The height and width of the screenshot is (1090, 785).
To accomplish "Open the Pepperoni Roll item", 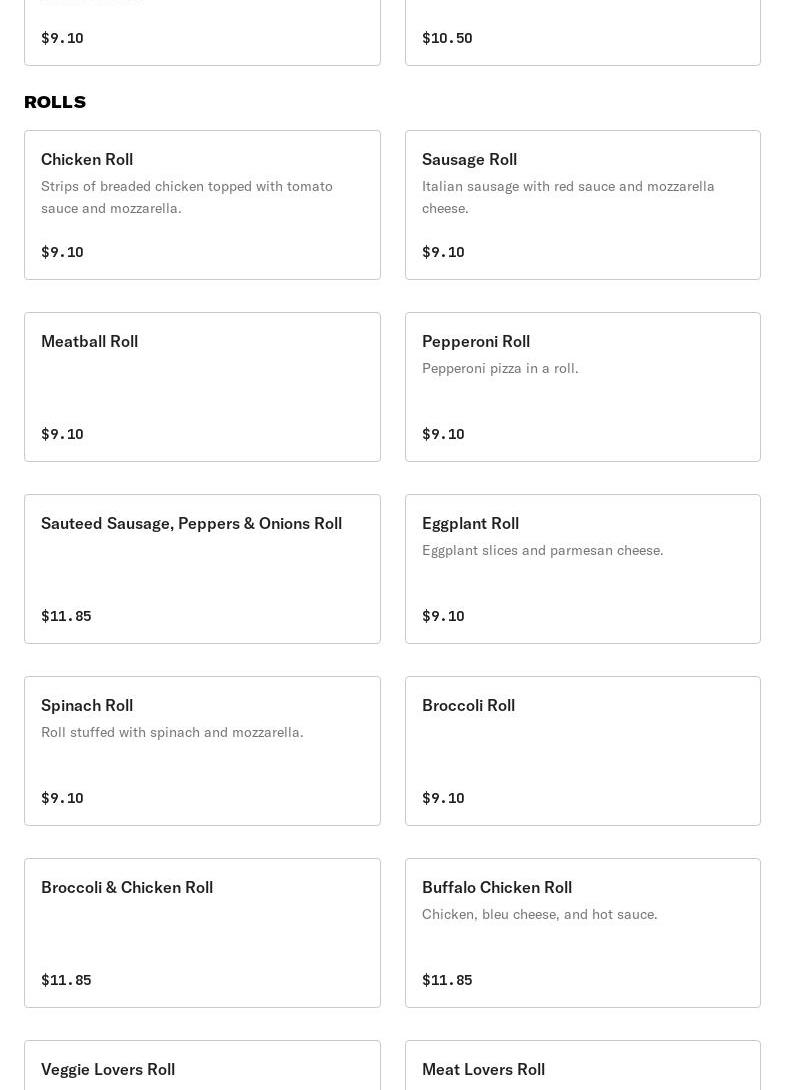I will click(582, 386).
